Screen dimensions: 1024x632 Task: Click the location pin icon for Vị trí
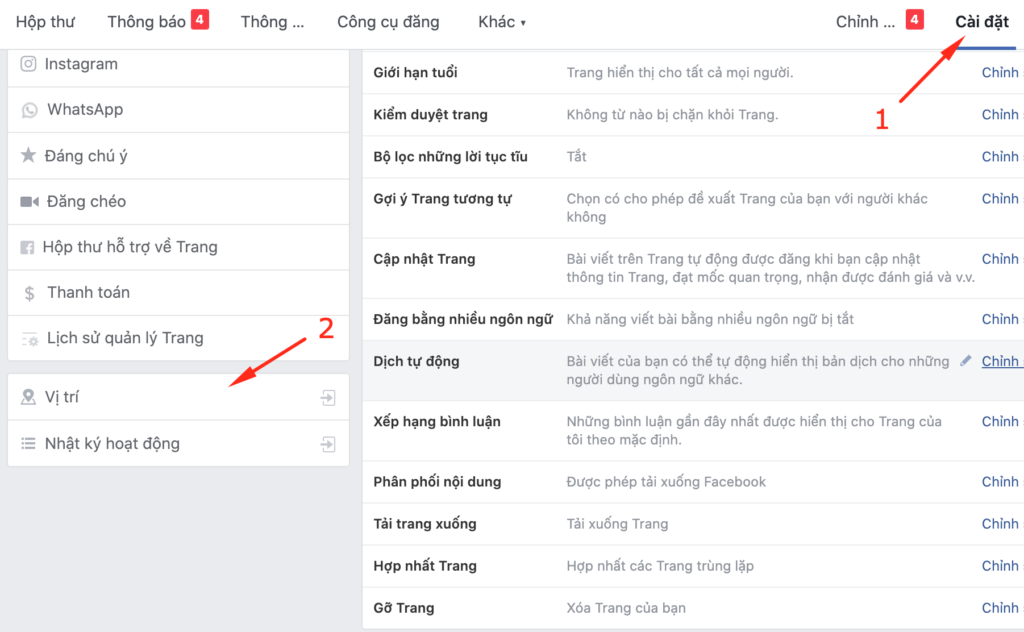(28, 396)
